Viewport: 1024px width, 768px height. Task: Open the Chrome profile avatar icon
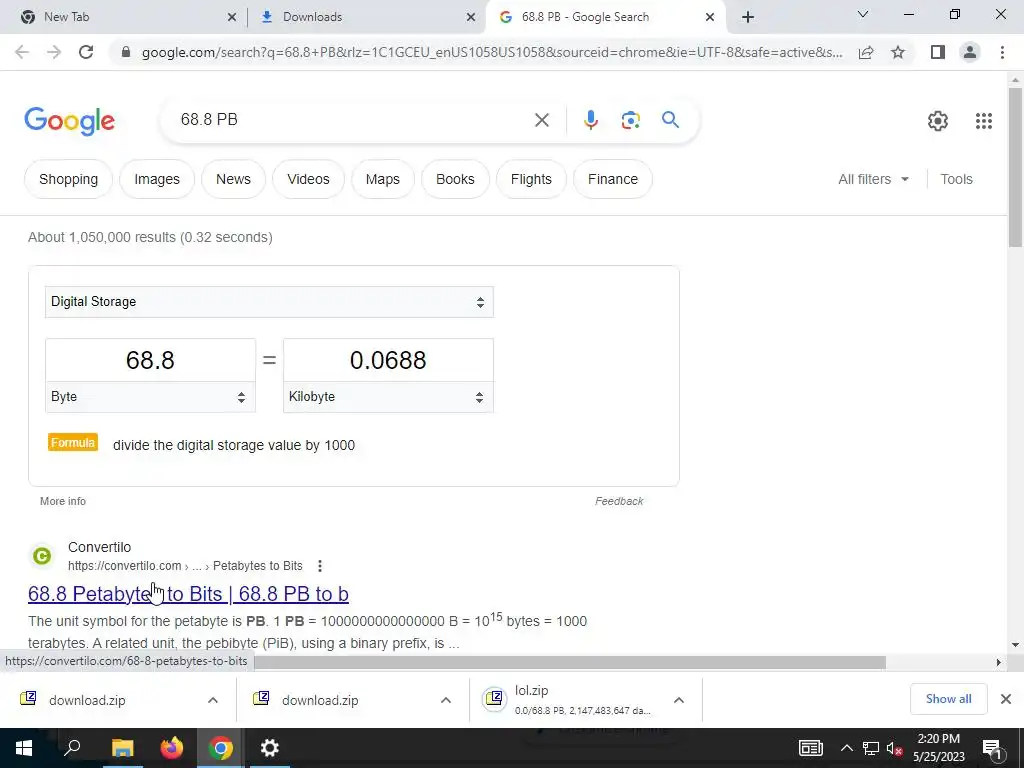(x=970, y=52)
